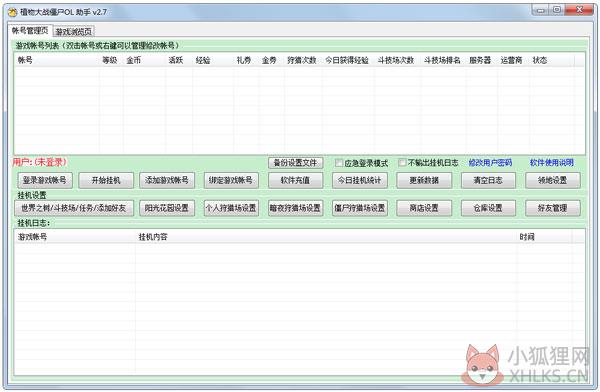This screenshot has width=600, height=392.
Task: Click the 绑定游戏帐号 button
Action: click(x=231, y=180)
